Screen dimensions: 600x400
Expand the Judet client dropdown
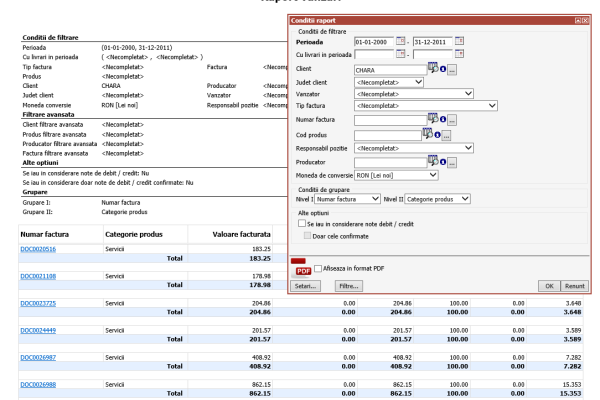[389, 82]
